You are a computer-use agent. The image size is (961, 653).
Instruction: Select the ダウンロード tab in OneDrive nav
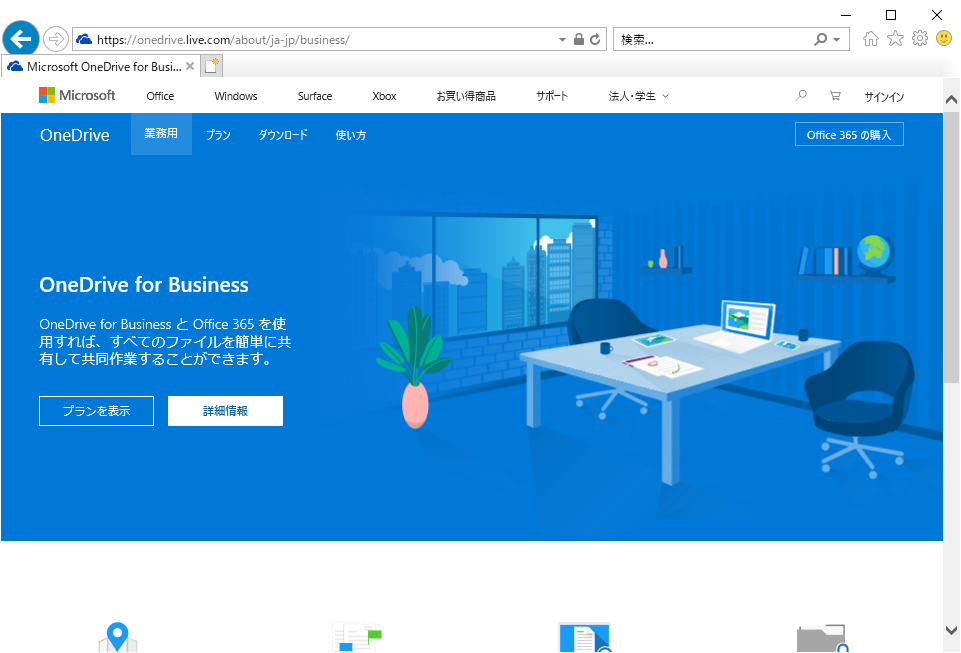(283, 135)
